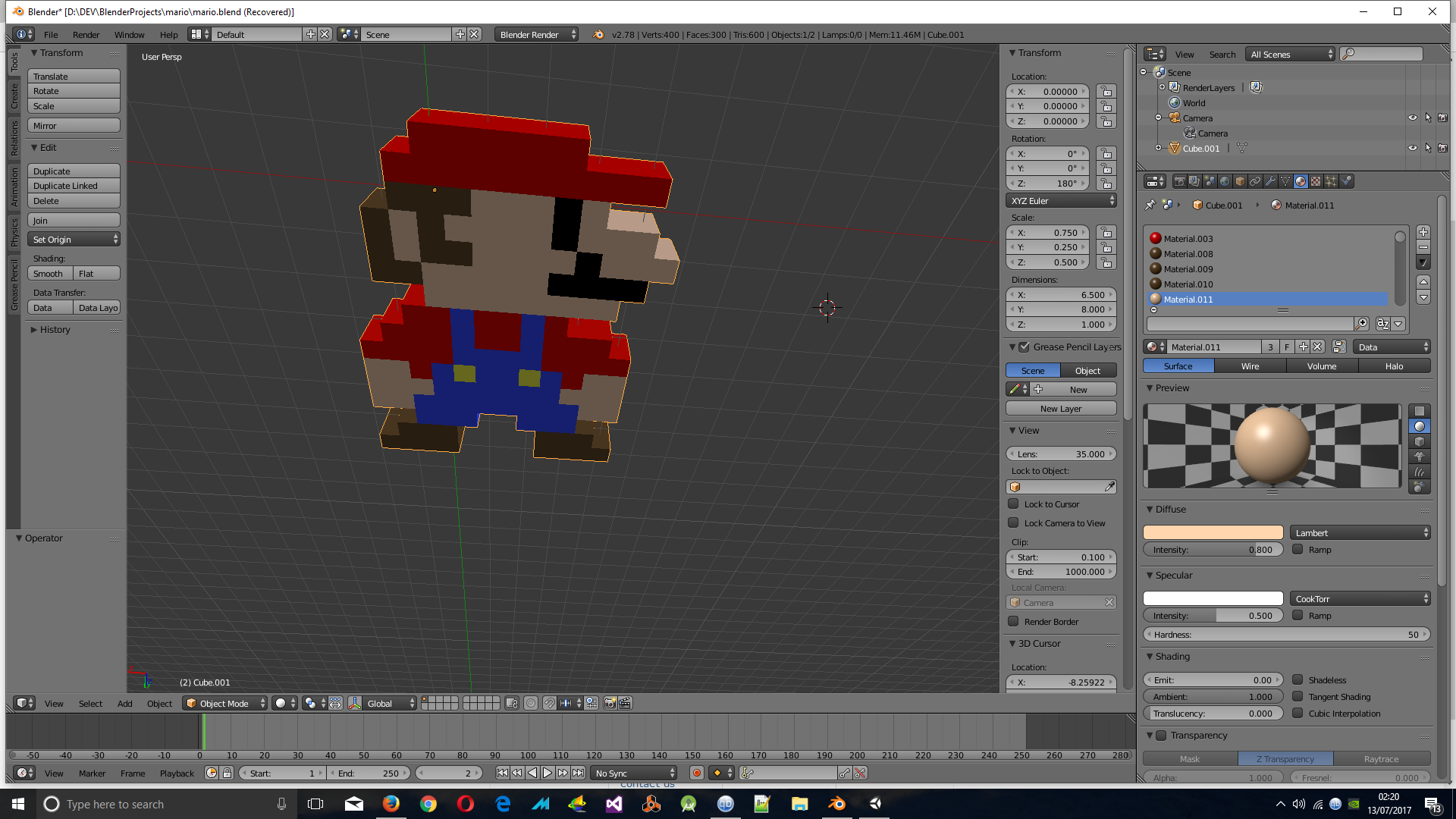Open the Window menu
Image resolution: width=1456 pixels, height=819 pixels.
click(x=129, y=34)
